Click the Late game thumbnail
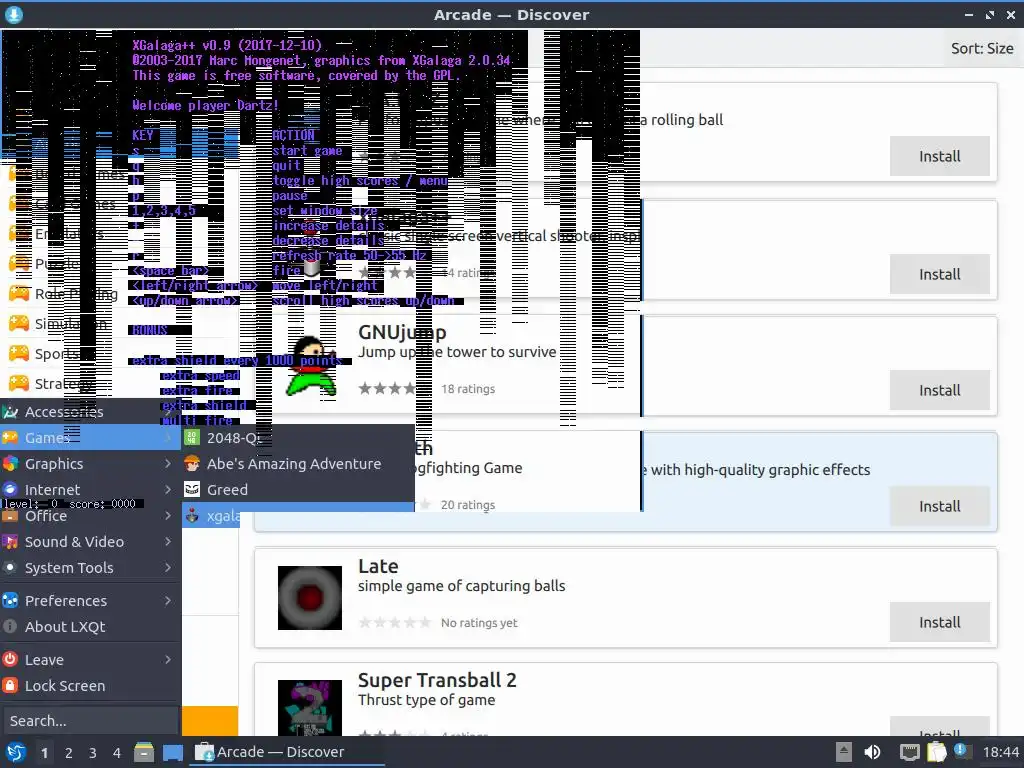This screenshot has height=768, width=1024. click(310, 598)
